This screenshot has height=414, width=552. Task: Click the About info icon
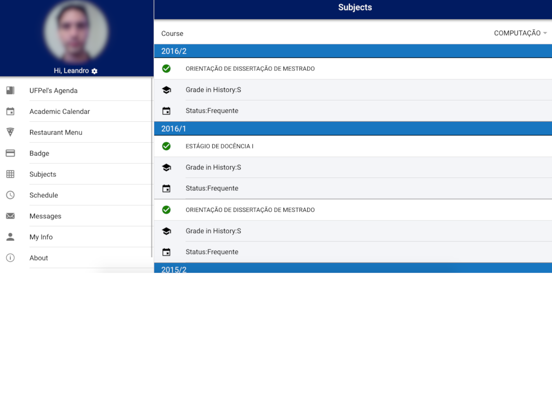tap(10, 258)
